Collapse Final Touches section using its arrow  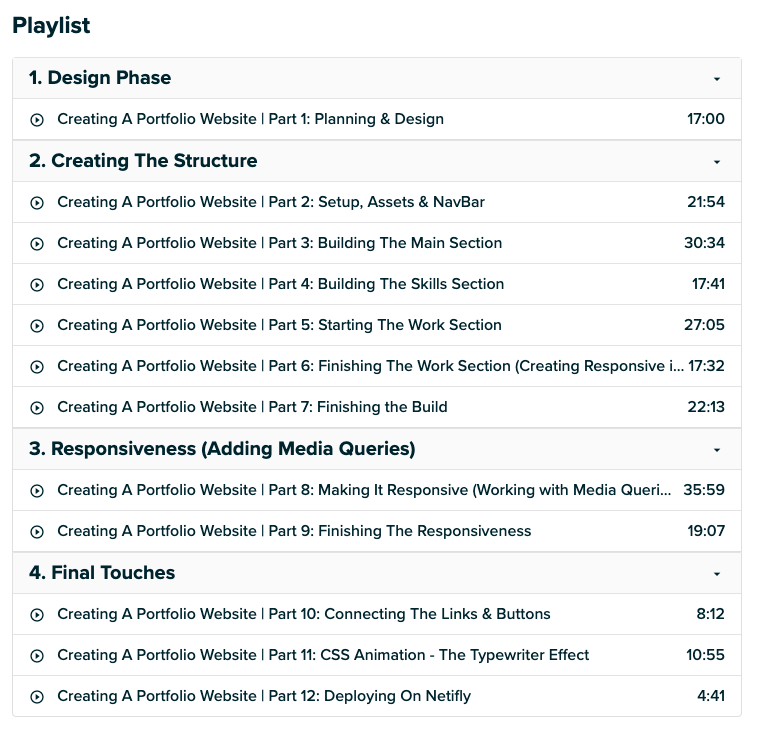[716, 574]
